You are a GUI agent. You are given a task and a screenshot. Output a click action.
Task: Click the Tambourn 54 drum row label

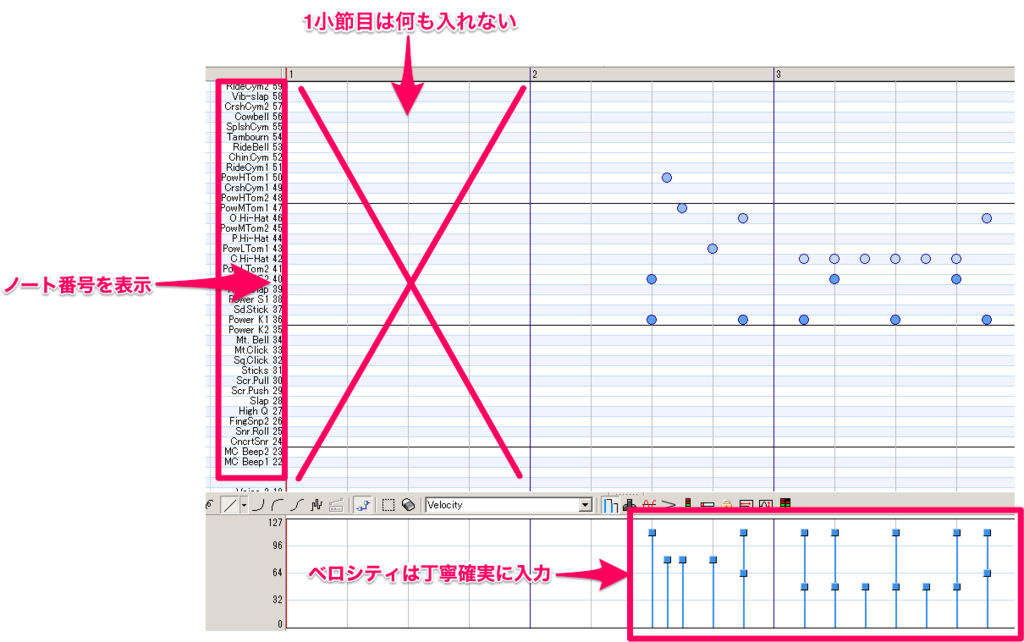click(254, 137)
